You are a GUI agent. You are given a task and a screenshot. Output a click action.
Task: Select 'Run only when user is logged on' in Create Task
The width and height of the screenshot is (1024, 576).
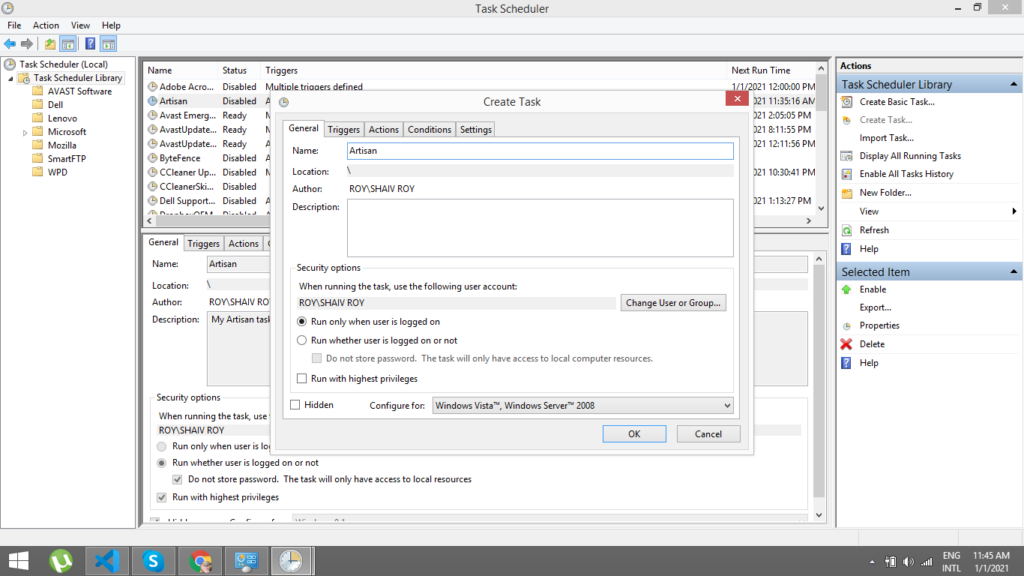[302, 321]
